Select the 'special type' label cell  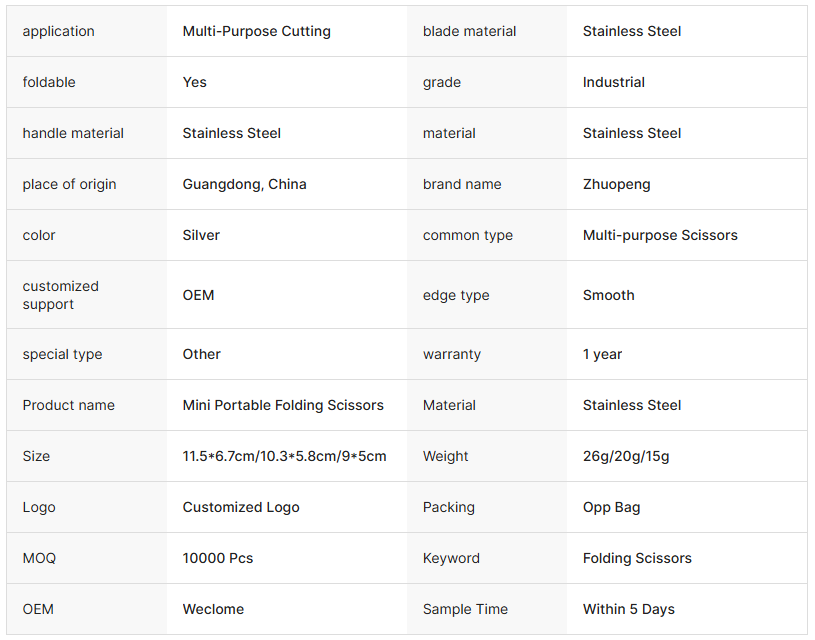point(62,354)
